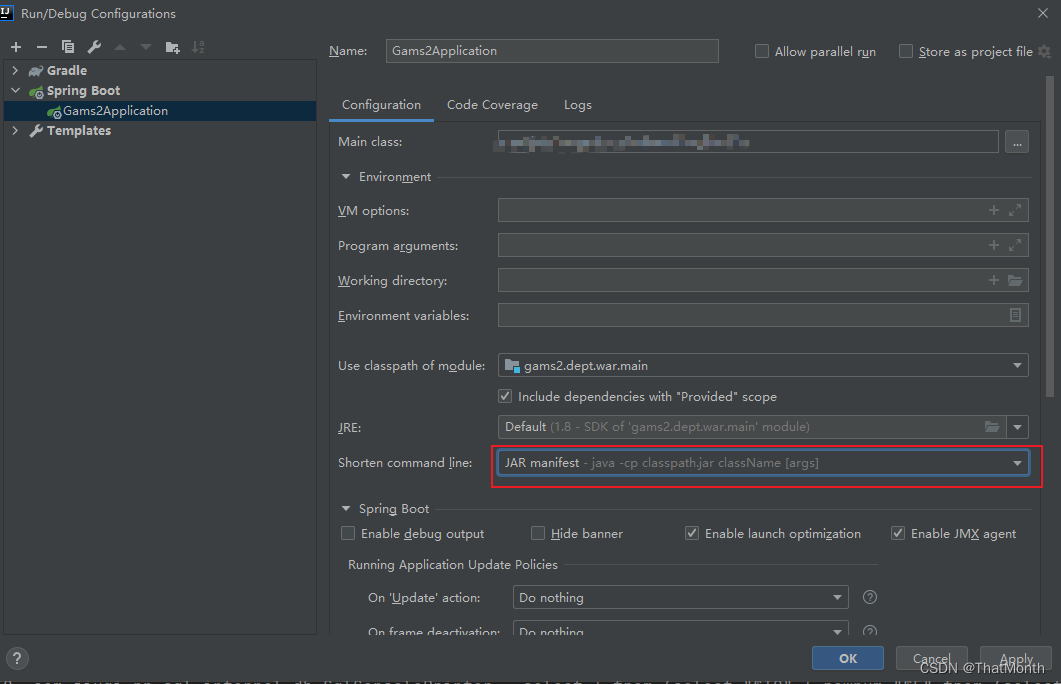Select the Gradle tree item

coord(66,70)
